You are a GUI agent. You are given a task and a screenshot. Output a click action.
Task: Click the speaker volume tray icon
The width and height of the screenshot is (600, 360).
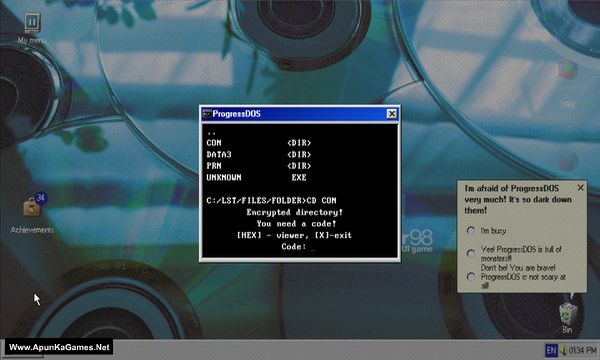[x=563, y=350]
